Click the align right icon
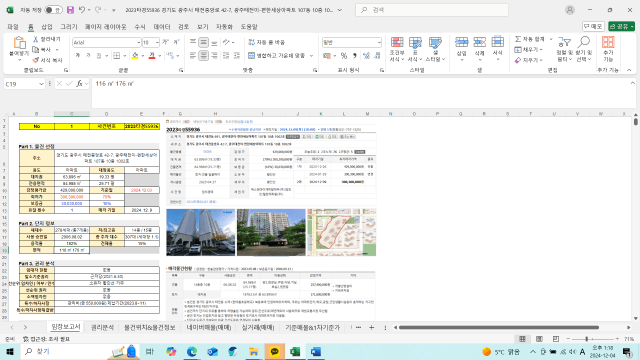Image resolution: width=640 pixels, height=360 pixels. 214,56
